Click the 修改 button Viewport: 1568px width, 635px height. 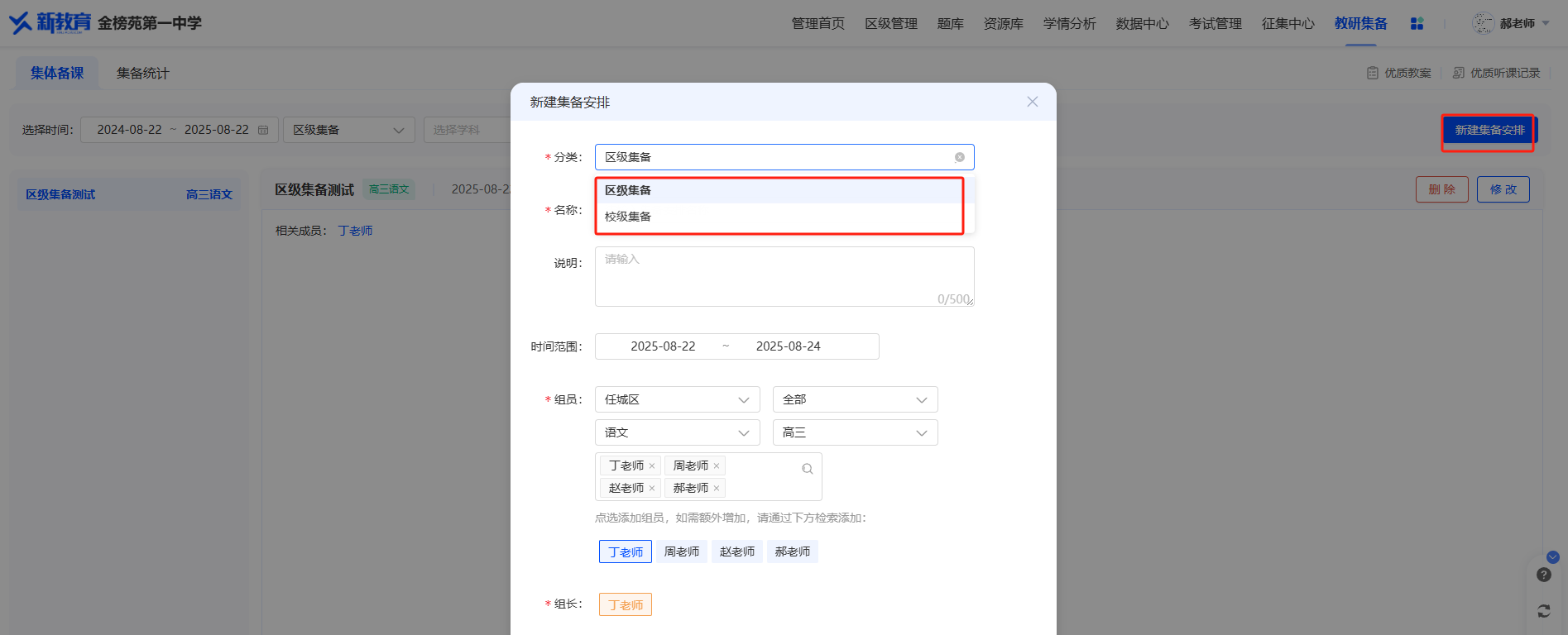pos(1503,189)
